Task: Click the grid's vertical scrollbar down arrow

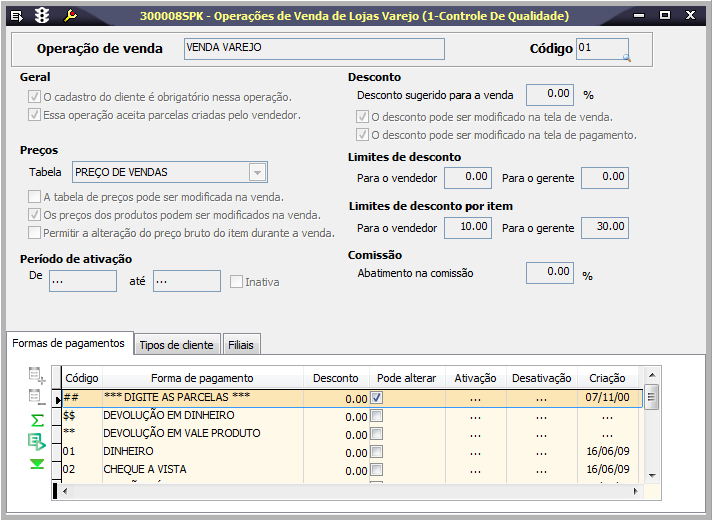Action: point(651,475)
